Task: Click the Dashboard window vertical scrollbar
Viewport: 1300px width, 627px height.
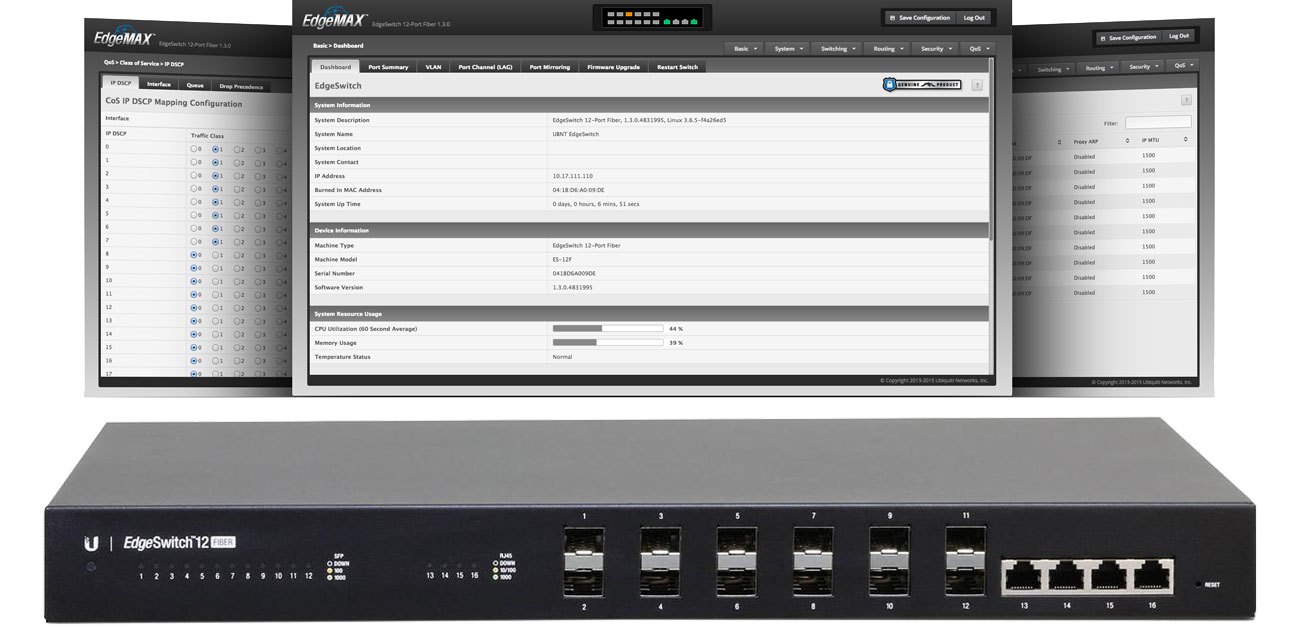Action: click(x=991, y=150)
